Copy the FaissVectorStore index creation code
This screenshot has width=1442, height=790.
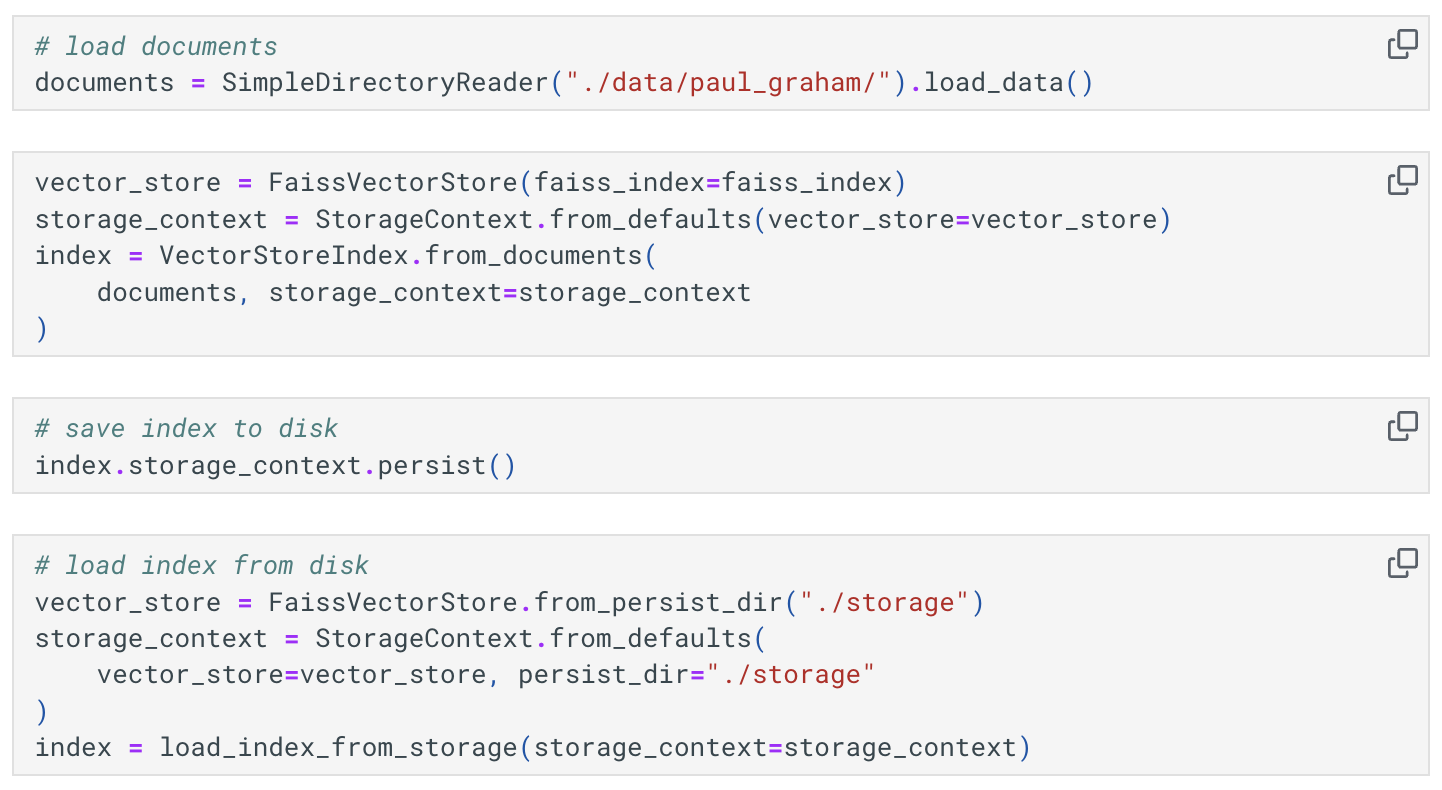1402,180
